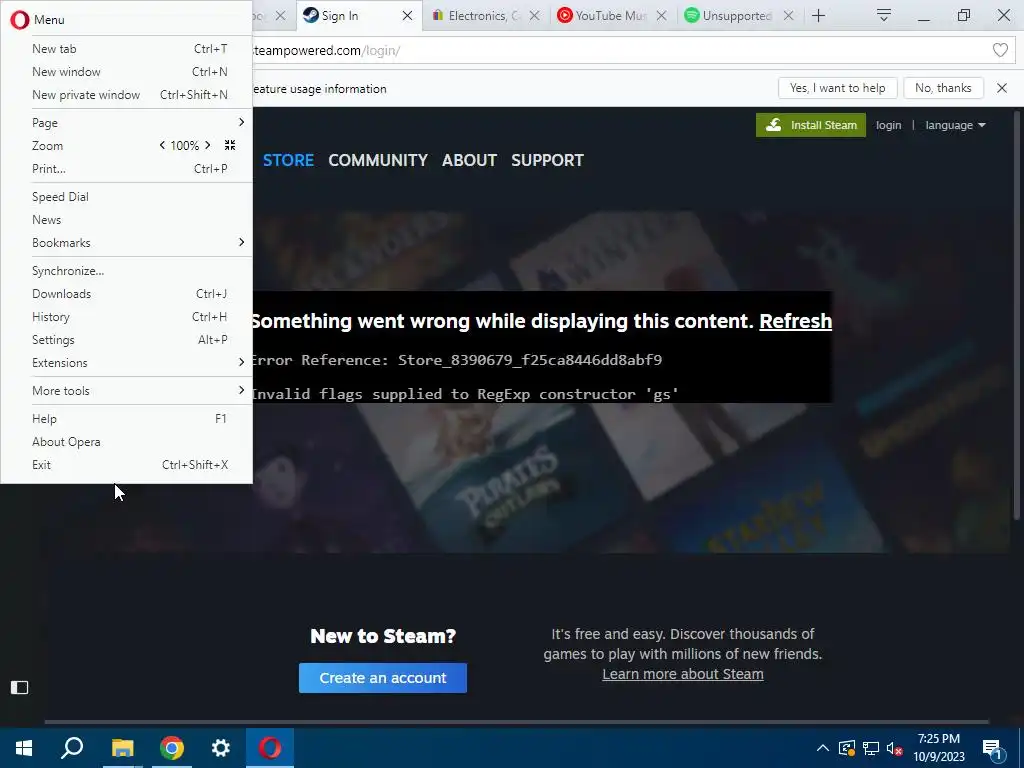Click Yes, I want to help

coord(837,88)
